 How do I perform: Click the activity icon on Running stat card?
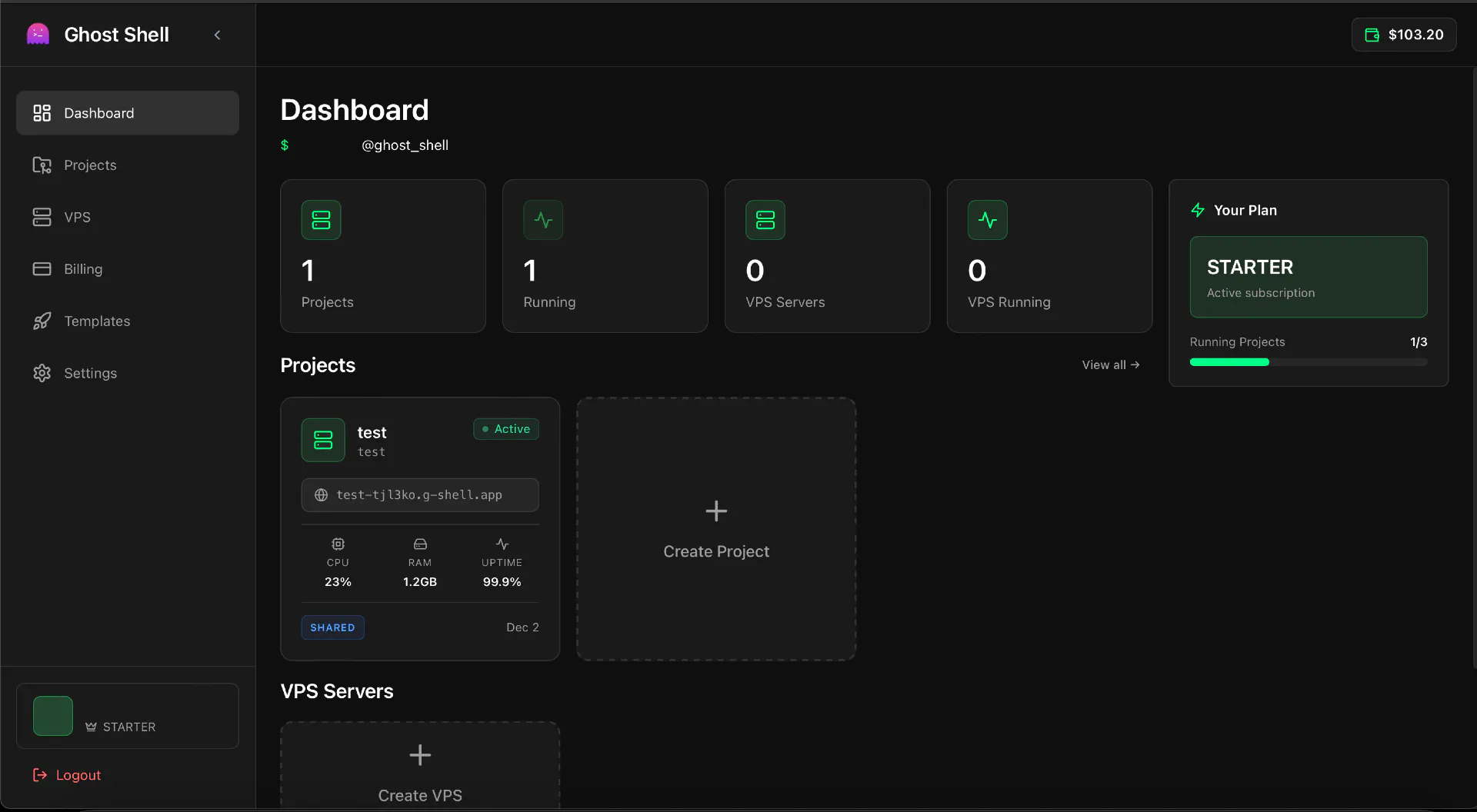[543, 220]
